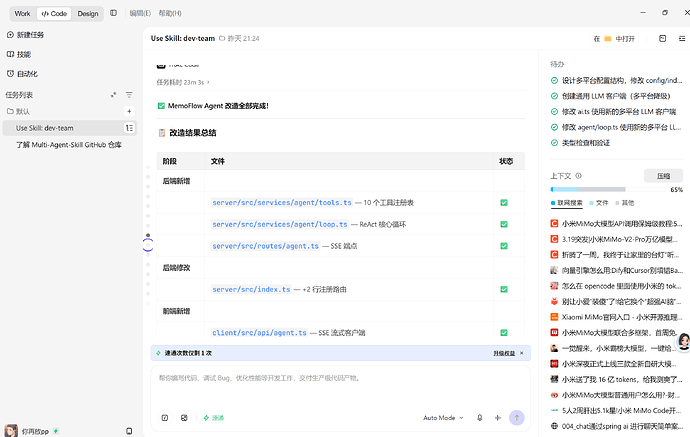690x437 pixels.
Task: Click the checkmark in the client api/agent.ts row
Action: pyautogui.click(x=504, y=333)
